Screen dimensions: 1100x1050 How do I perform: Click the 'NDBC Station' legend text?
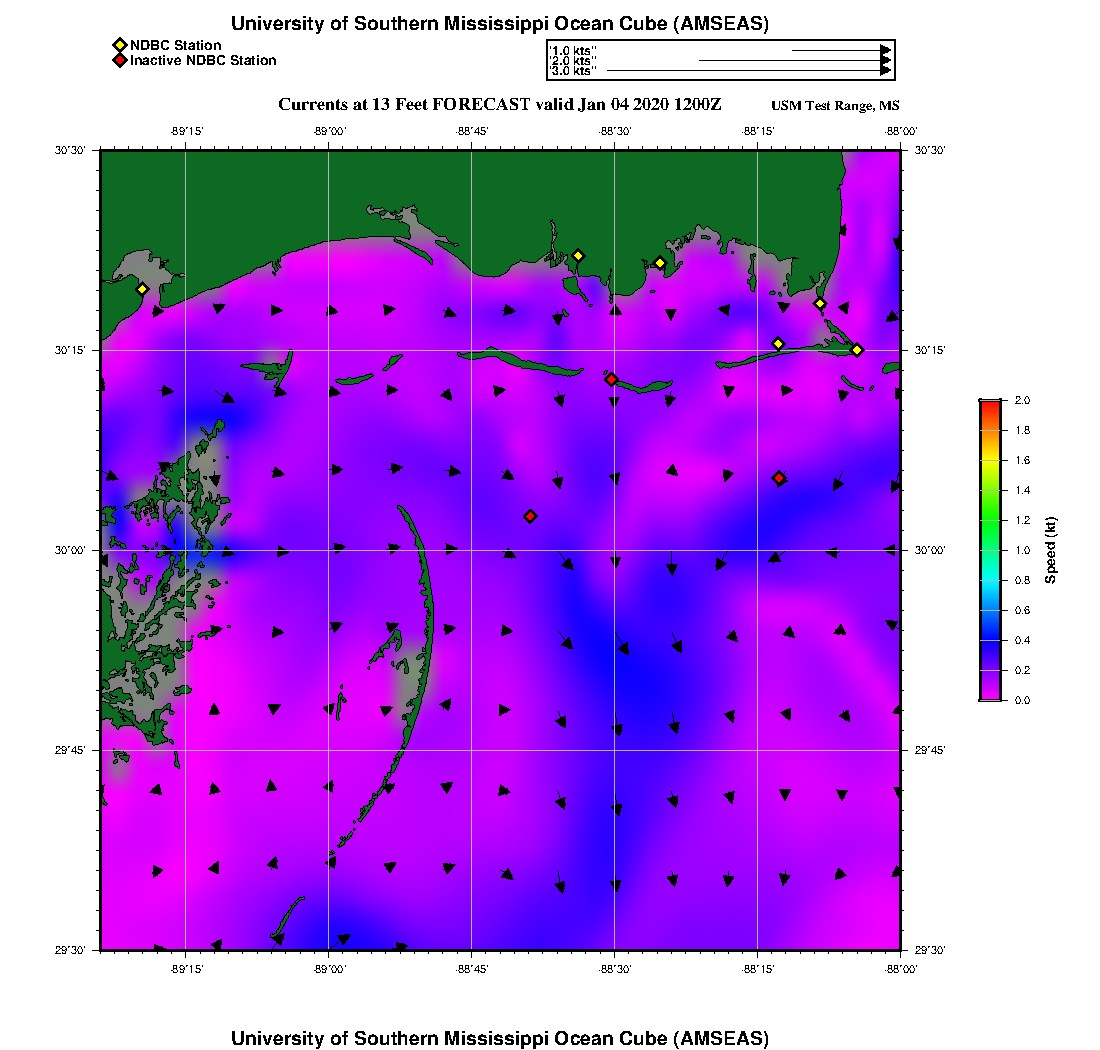pos(176,45)
